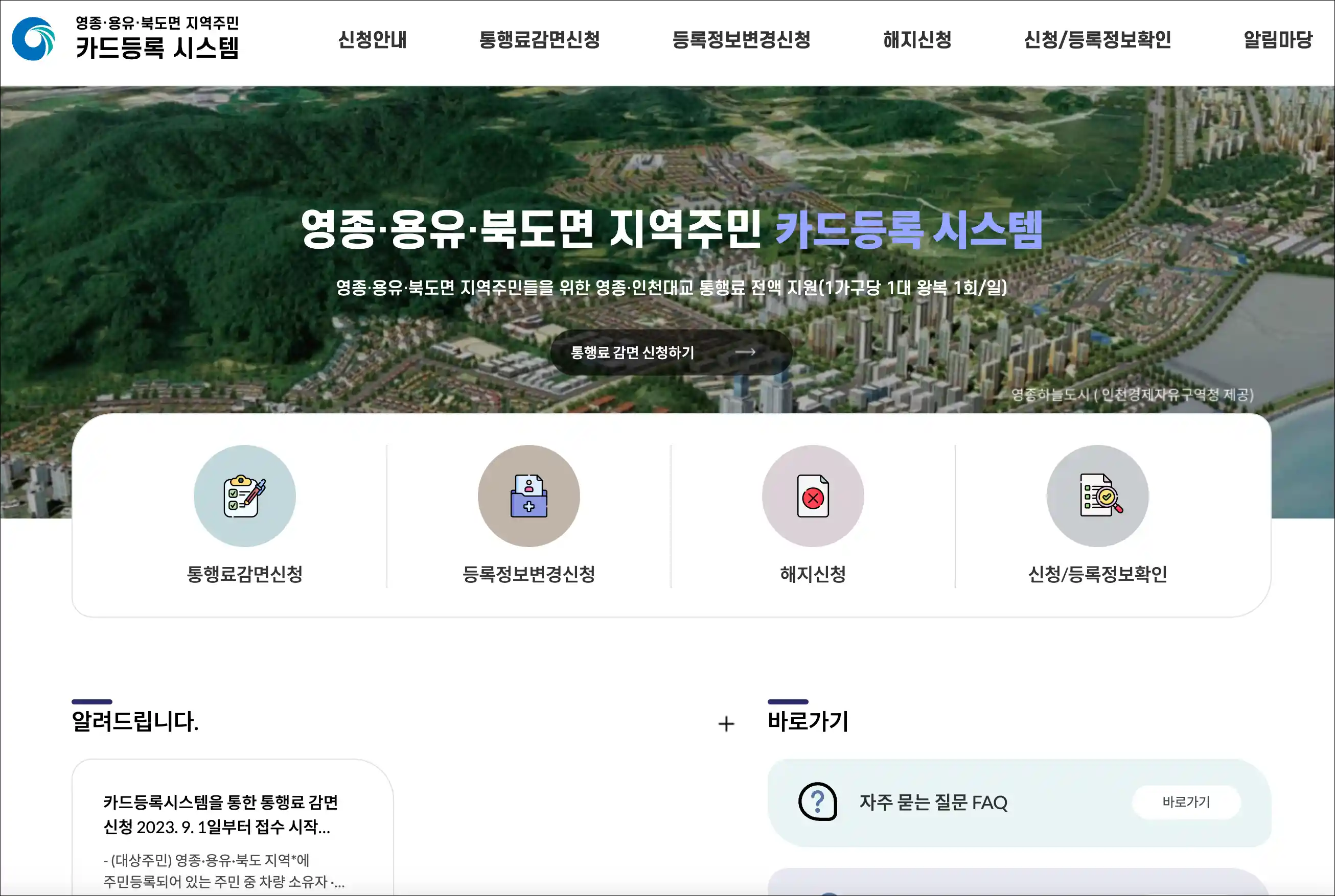Image resolution: width=1335 pixels, height=896 pixels.
Task: Open the notice about 2023. 9. 1일부터 접수 시작
Action: 221,814
